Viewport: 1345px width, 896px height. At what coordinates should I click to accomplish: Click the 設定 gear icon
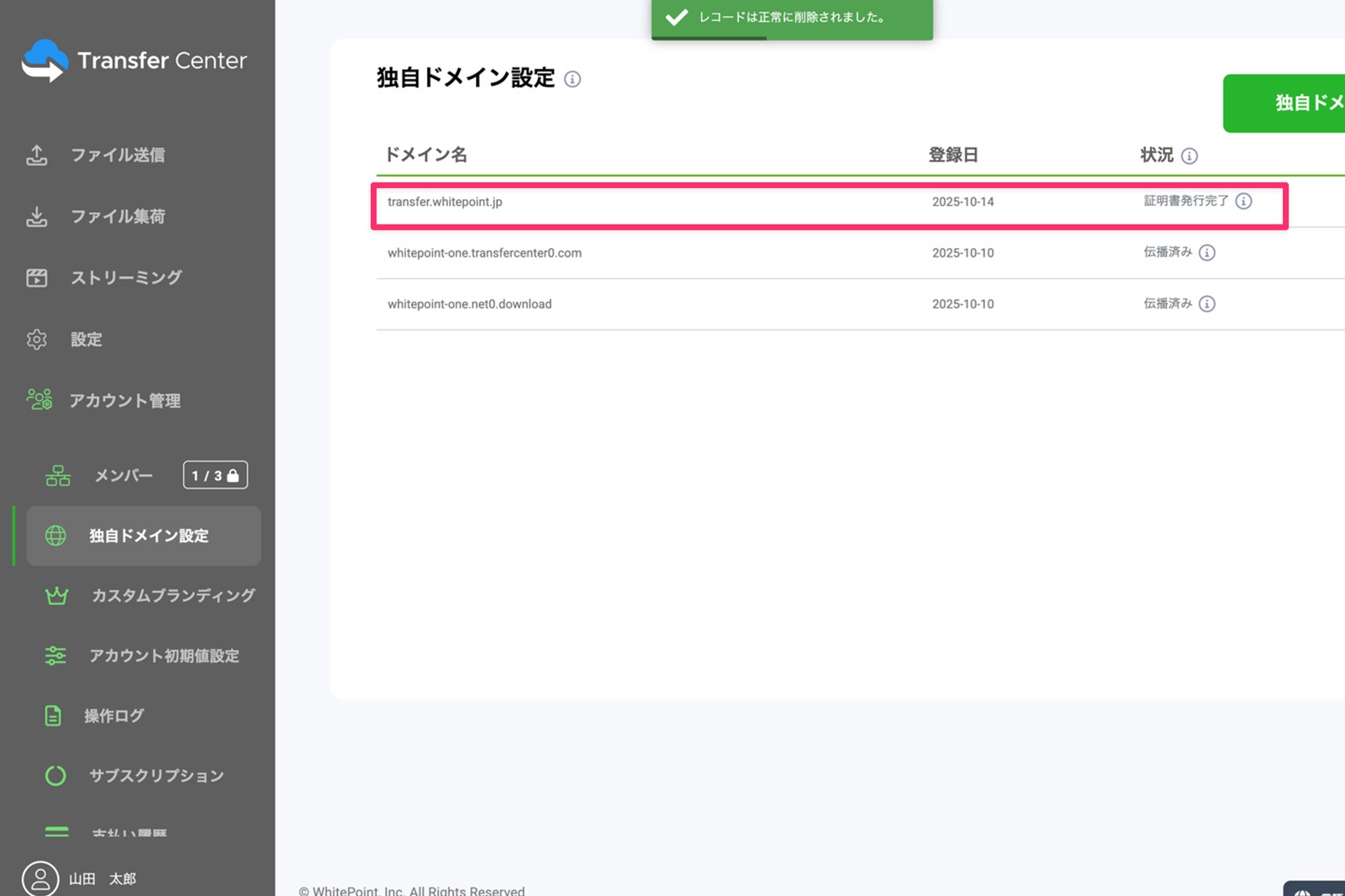tap(37, 340)
